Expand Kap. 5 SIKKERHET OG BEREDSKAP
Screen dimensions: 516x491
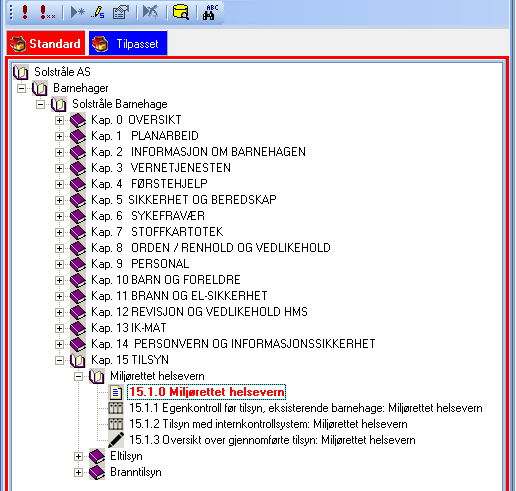[59, 200]
